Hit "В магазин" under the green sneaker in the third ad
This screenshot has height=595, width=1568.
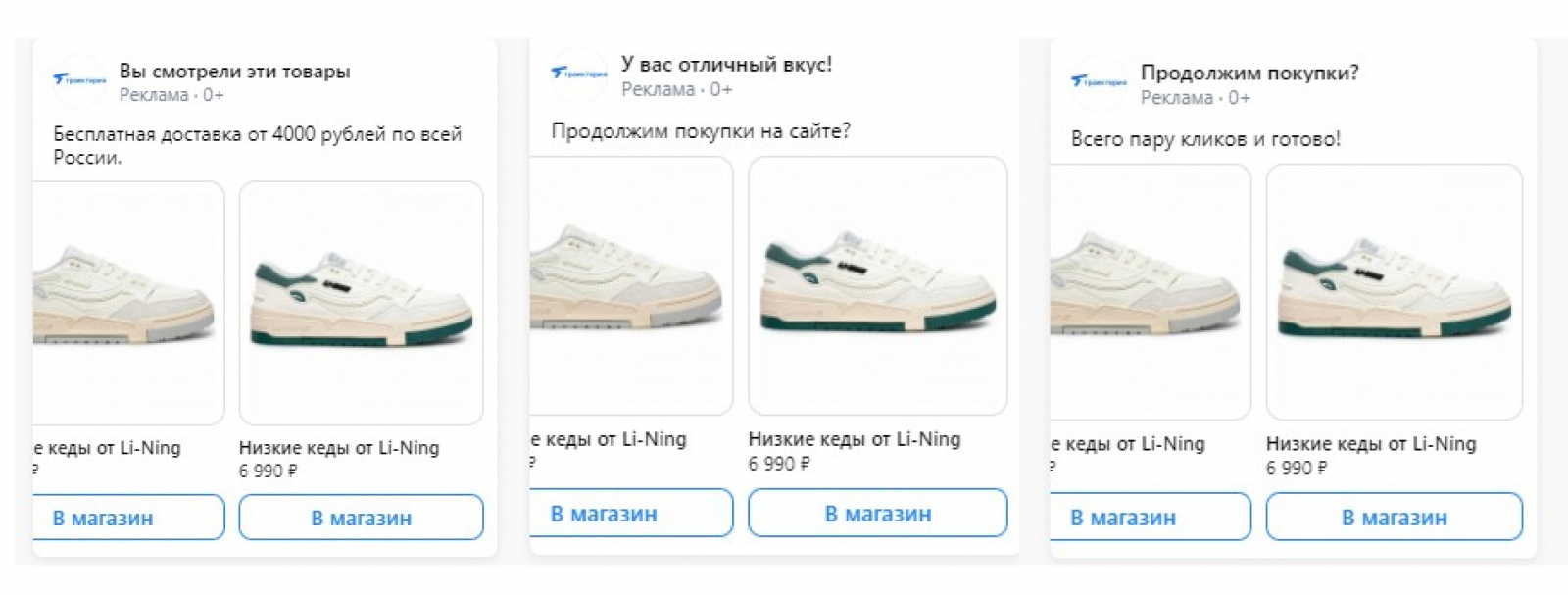(1394, 517)
